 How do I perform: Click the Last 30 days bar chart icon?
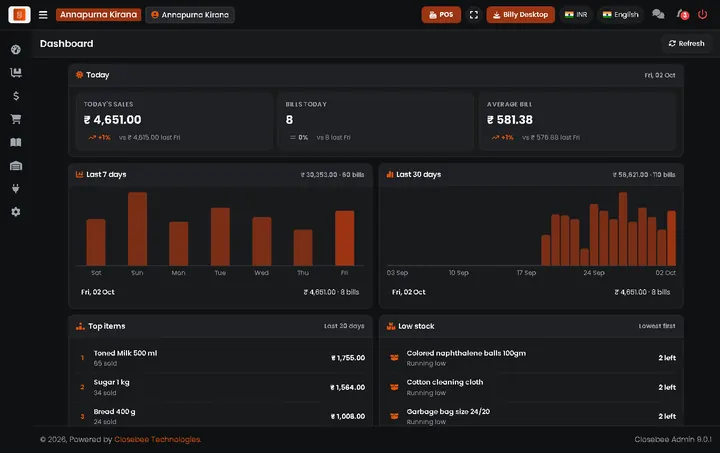(390, 174)
